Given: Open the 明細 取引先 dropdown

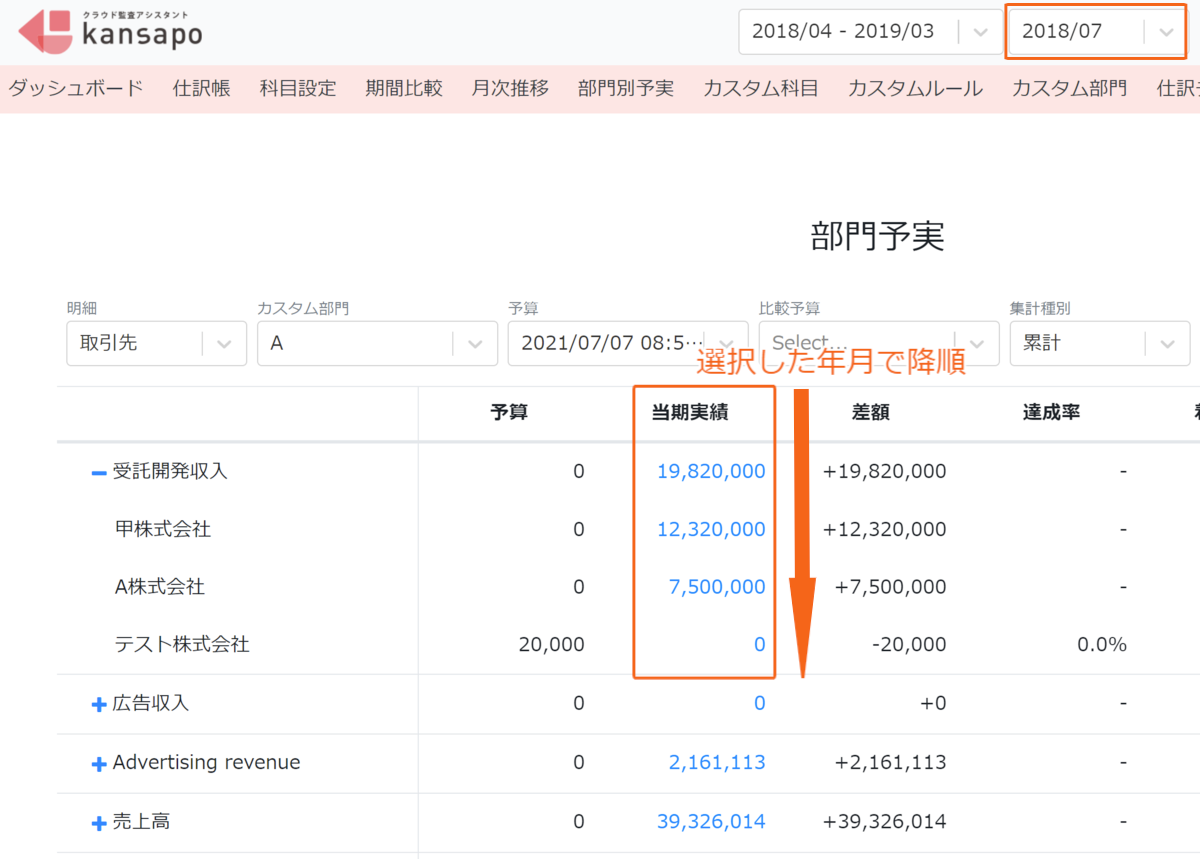Looking at the screenshot, I should point(156,343).
